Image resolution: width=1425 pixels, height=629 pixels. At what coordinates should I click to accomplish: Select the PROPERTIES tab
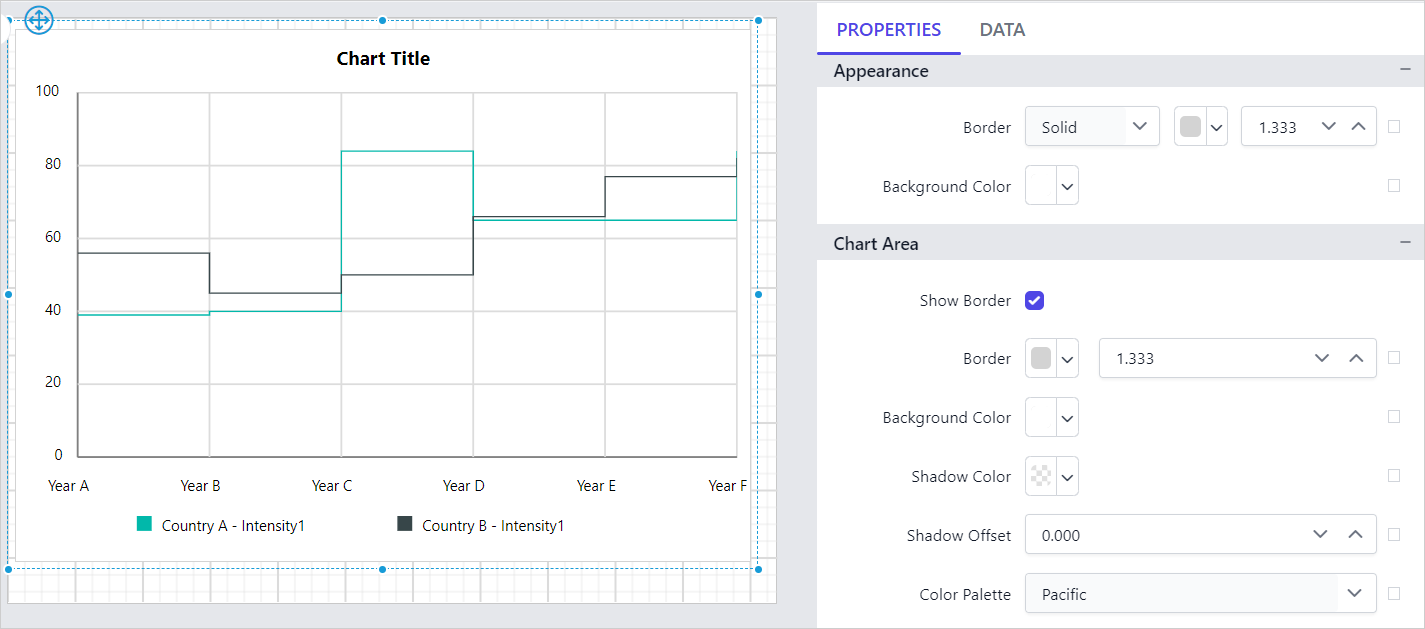tap(888, 30)
